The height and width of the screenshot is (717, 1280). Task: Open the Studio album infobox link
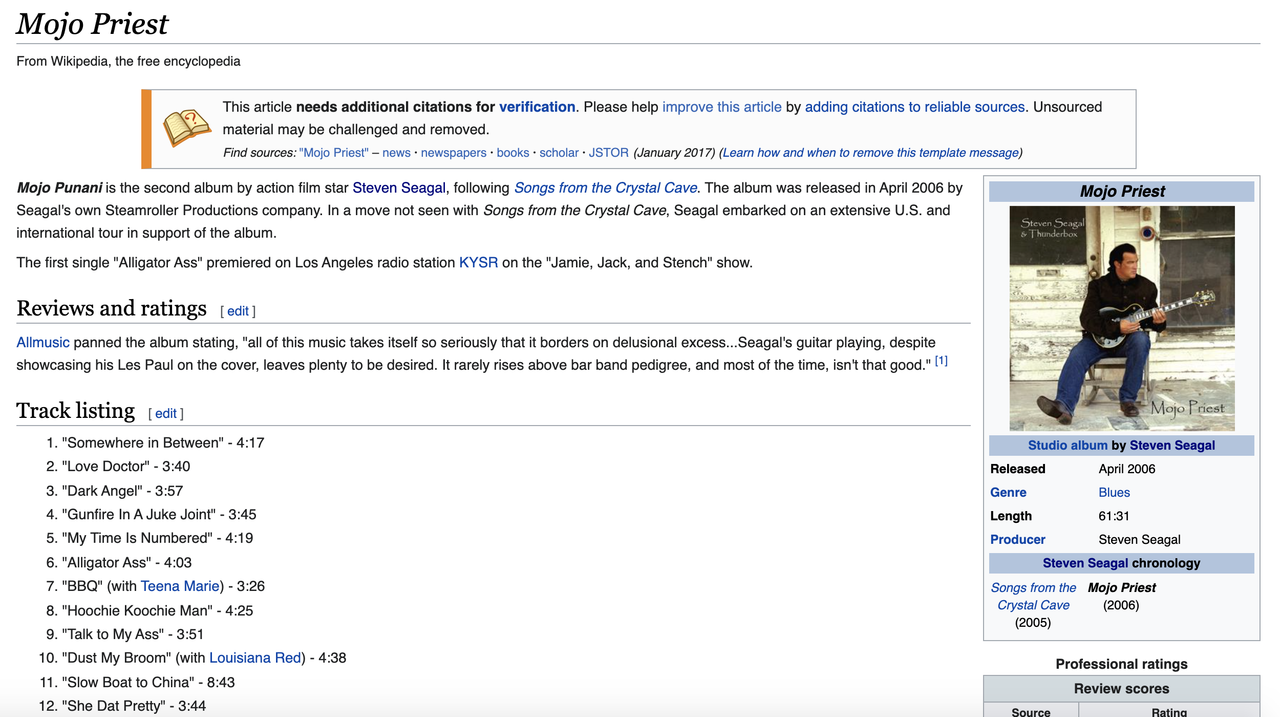point(1067,446)
